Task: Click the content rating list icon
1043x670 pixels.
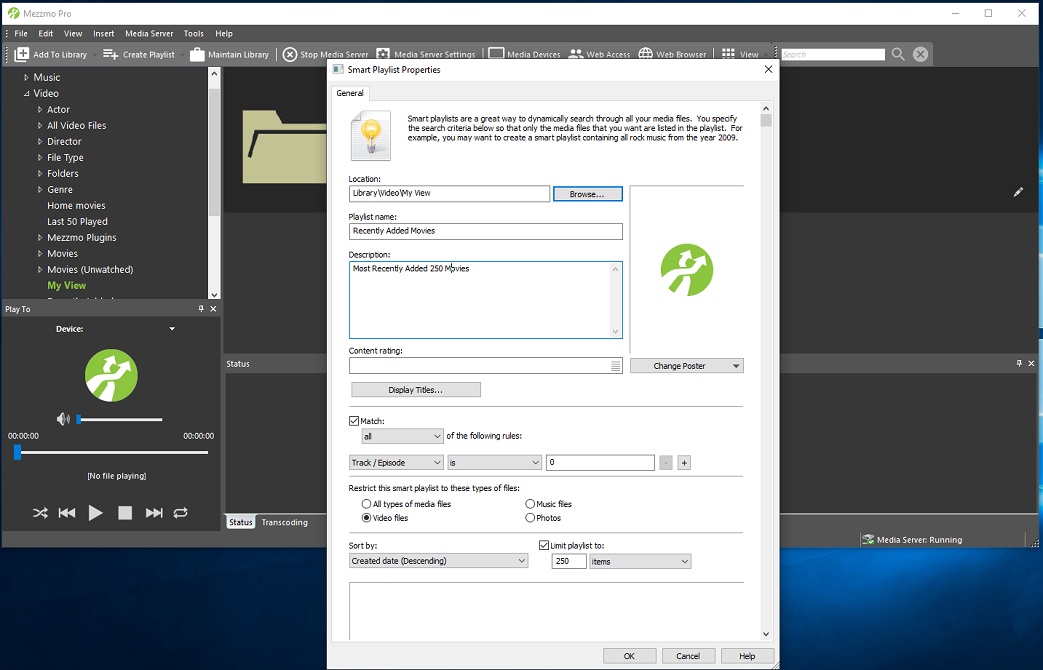Action: click(615, 366)
